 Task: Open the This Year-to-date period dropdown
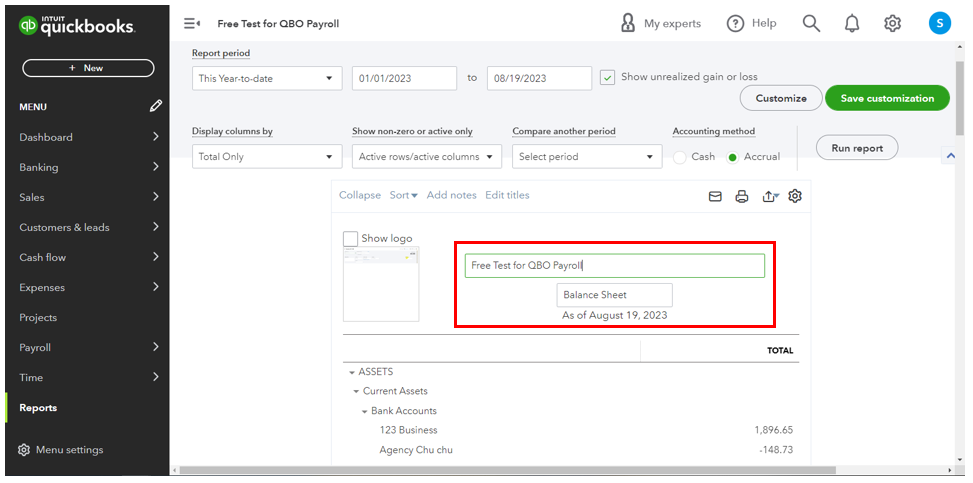coord(267,78)
